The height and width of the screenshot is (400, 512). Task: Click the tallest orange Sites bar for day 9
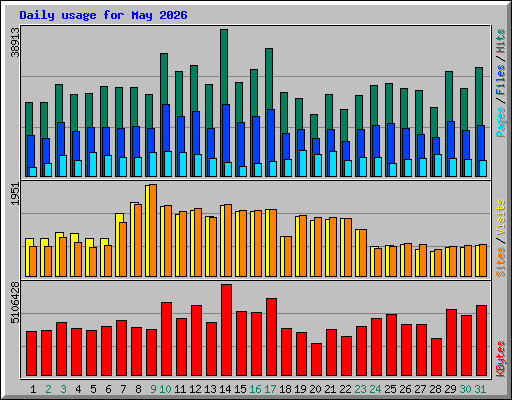[153, 230]
